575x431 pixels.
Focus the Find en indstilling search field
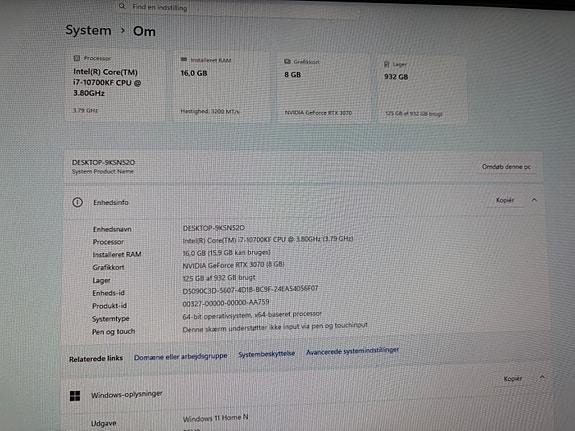pos(238,9)
